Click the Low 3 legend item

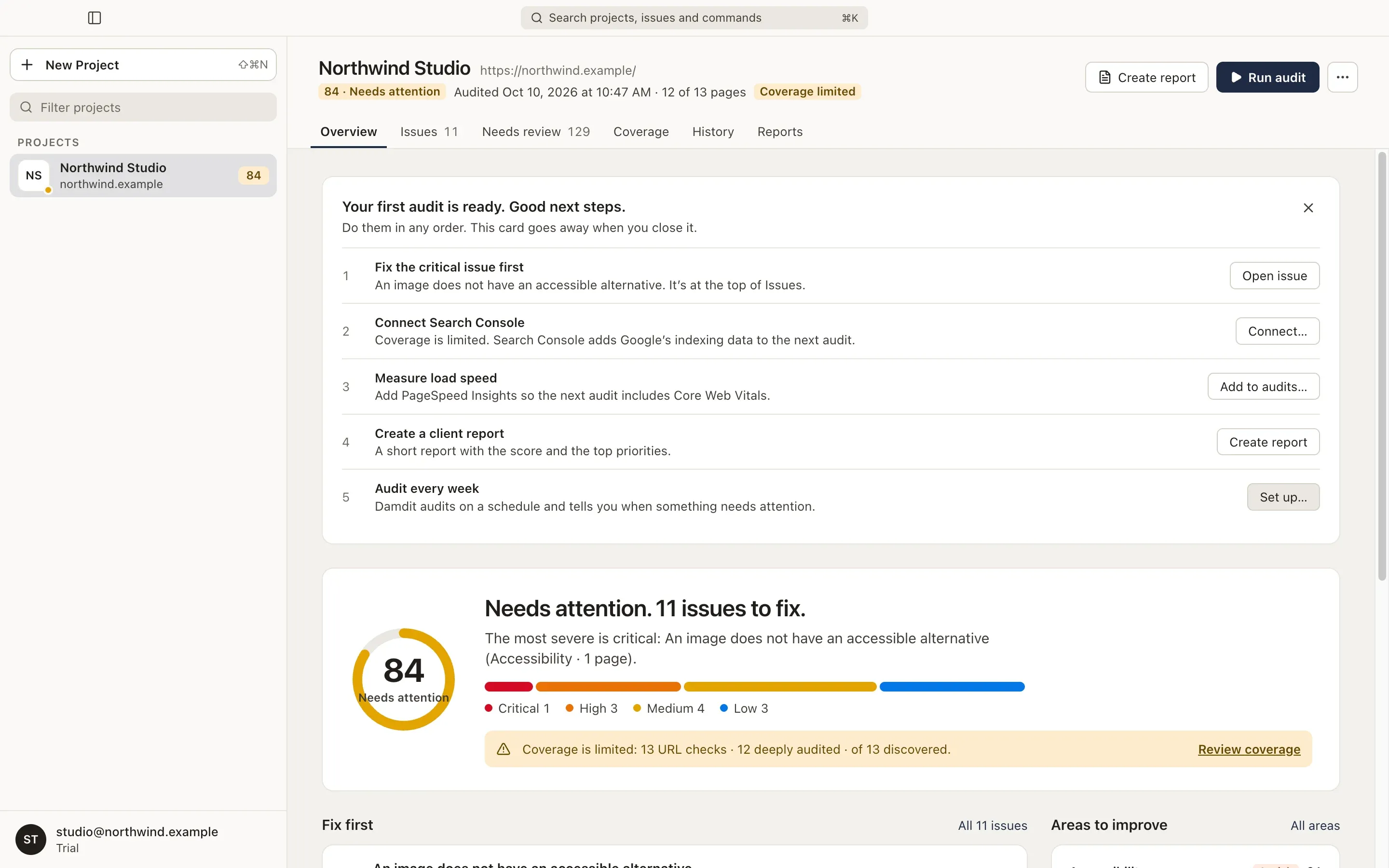[x=744, y=708]
